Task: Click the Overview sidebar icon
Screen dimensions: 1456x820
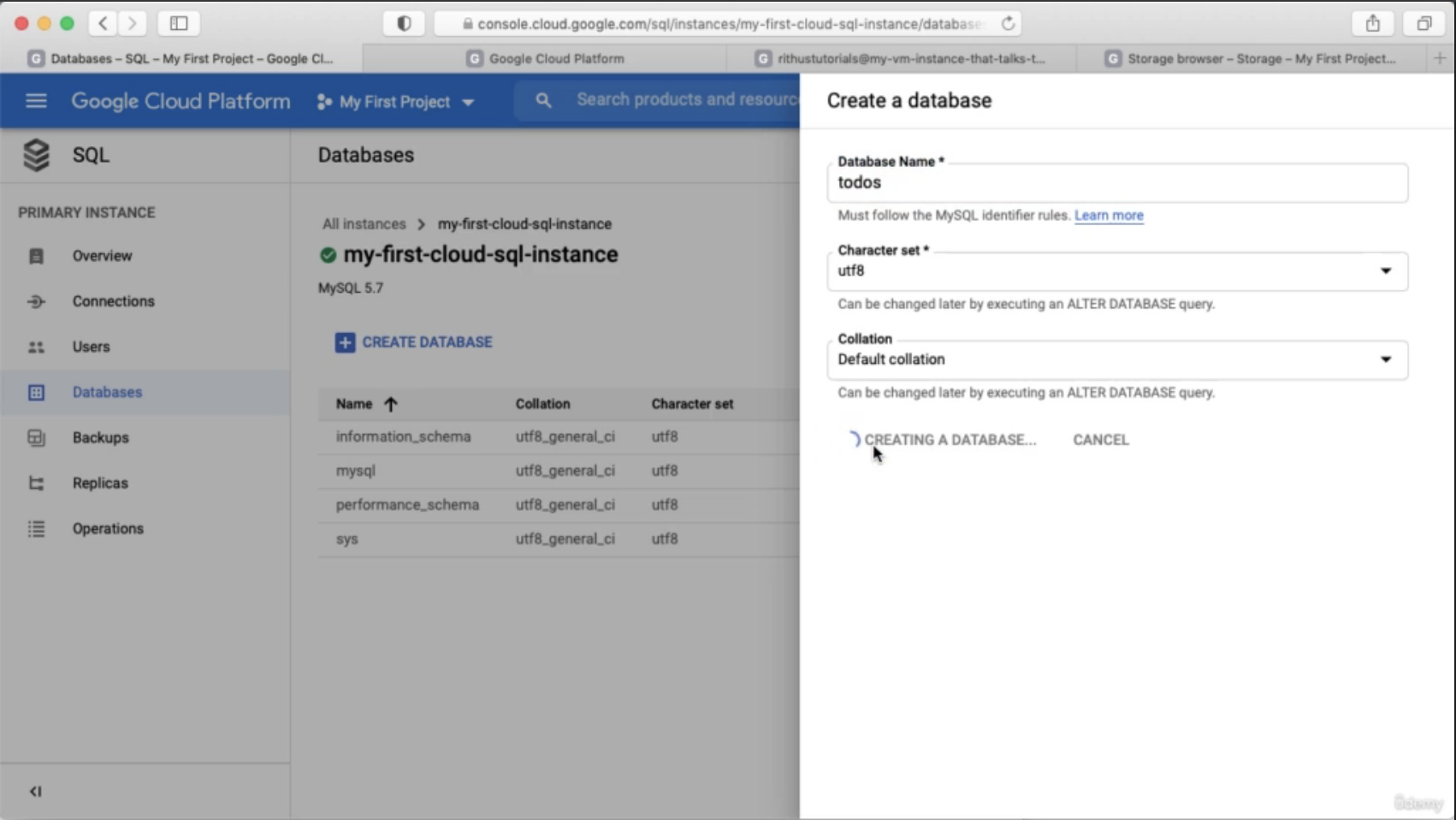Action: [x=36, y=256]
